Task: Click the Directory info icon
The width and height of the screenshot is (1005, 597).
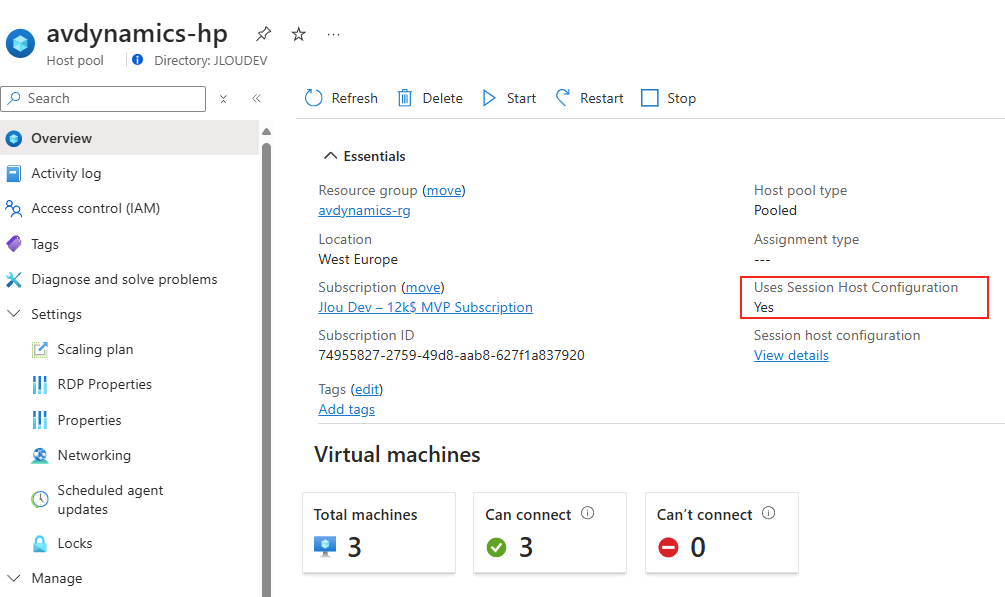Action: coord(138,60)
